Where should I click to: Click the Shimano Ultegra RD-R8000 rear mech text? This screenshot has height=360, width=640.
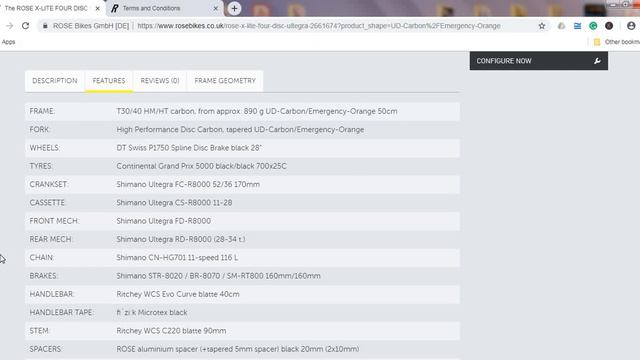(x=180, y=239)
